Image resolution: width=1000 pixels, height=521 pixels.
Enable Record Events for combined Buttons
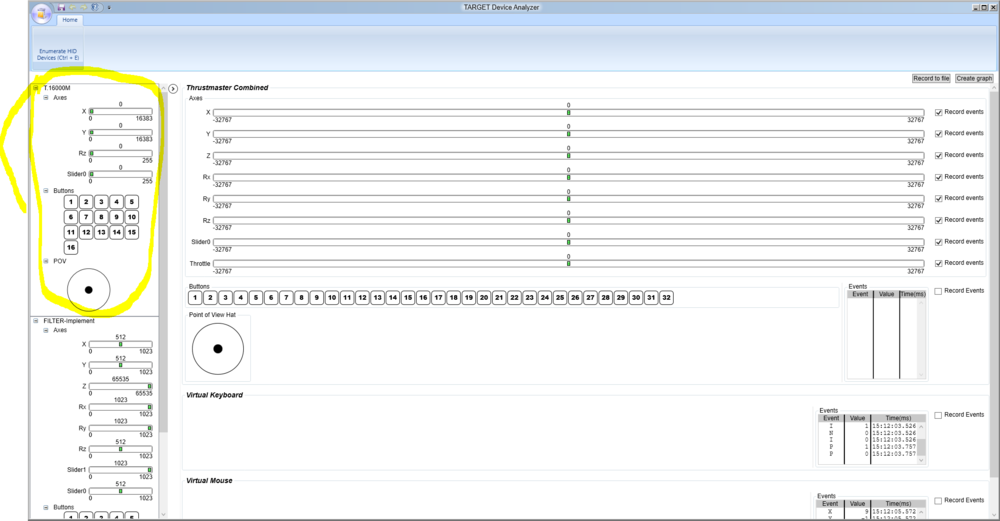(x=938, y=291)
